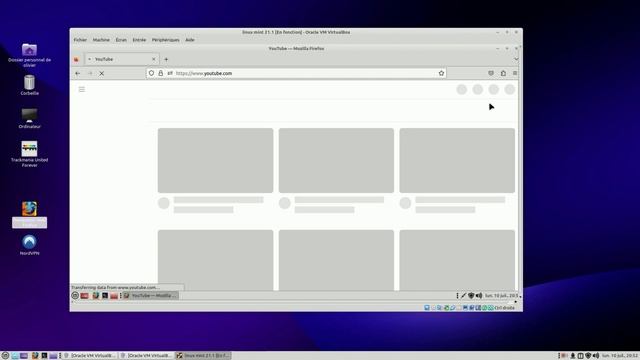
Task: Open top-middle placeholder video thumbnail
Action: pos(336,160)
